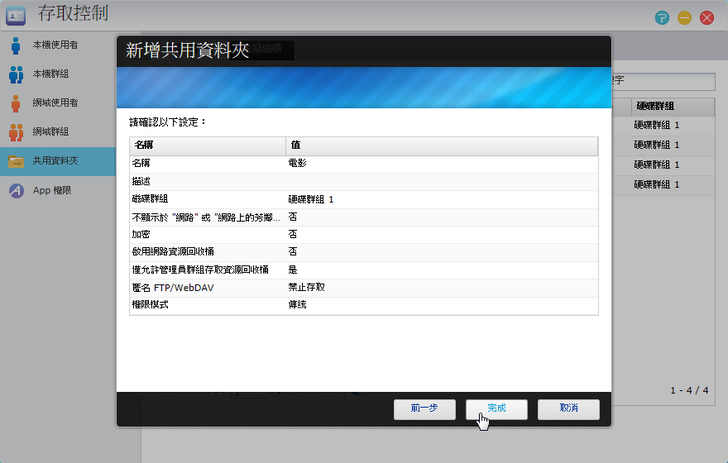728x463 pixels.
Task: Click the 名稱 column header
Action: (207, 145)
